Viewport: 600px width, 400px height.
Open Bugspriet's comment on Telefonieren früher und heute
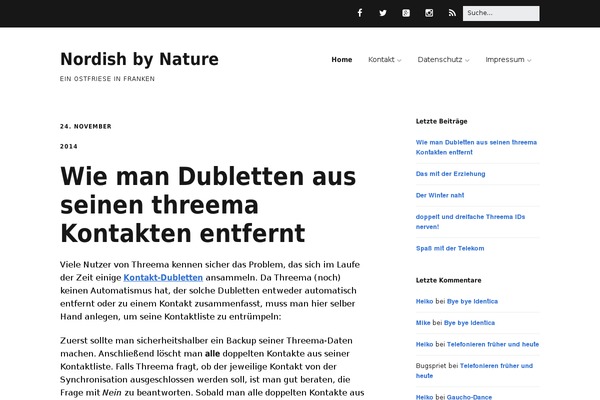click(474, 371)
